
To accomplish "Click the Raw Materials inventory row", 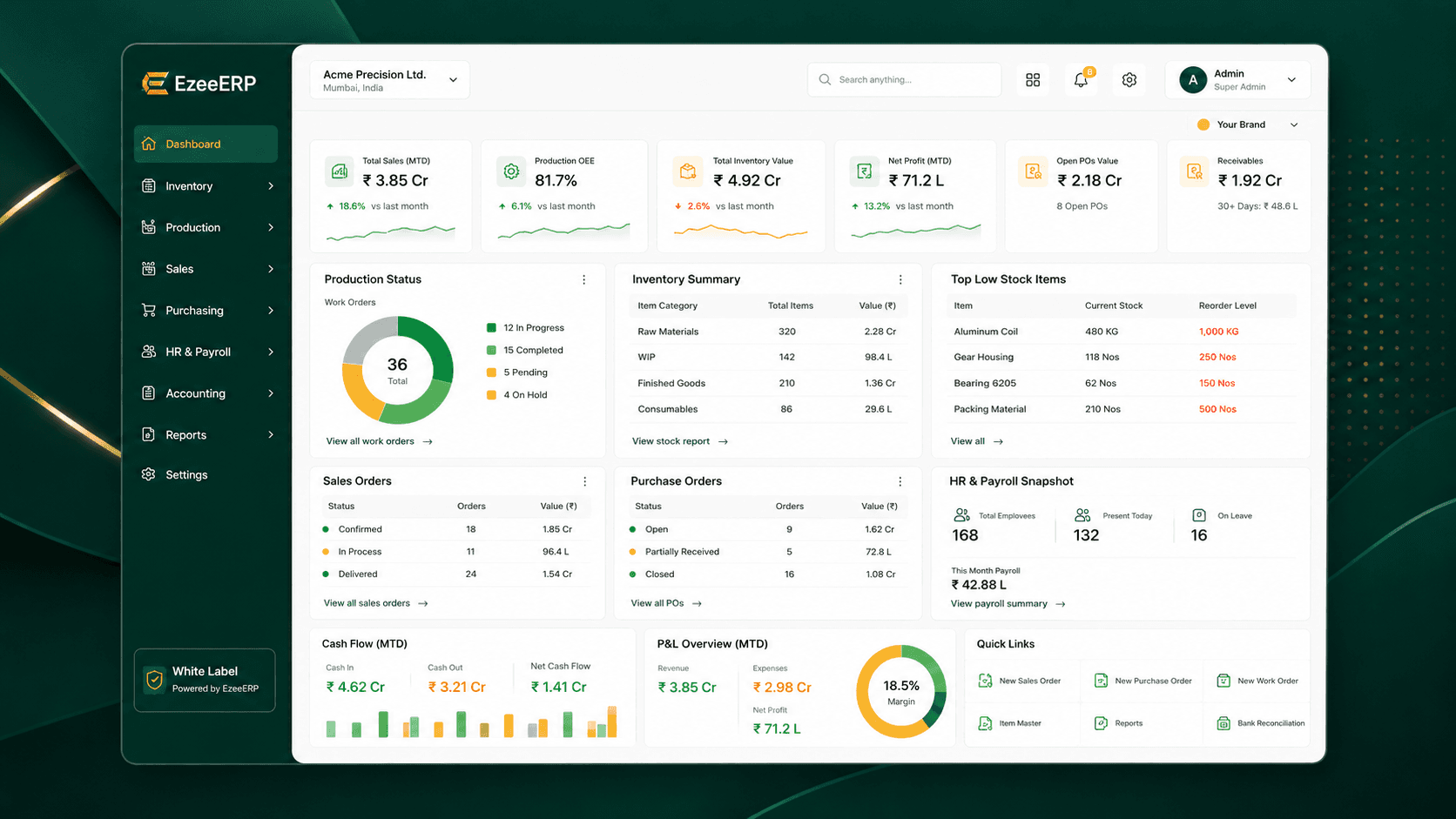I will click(768, 332).
